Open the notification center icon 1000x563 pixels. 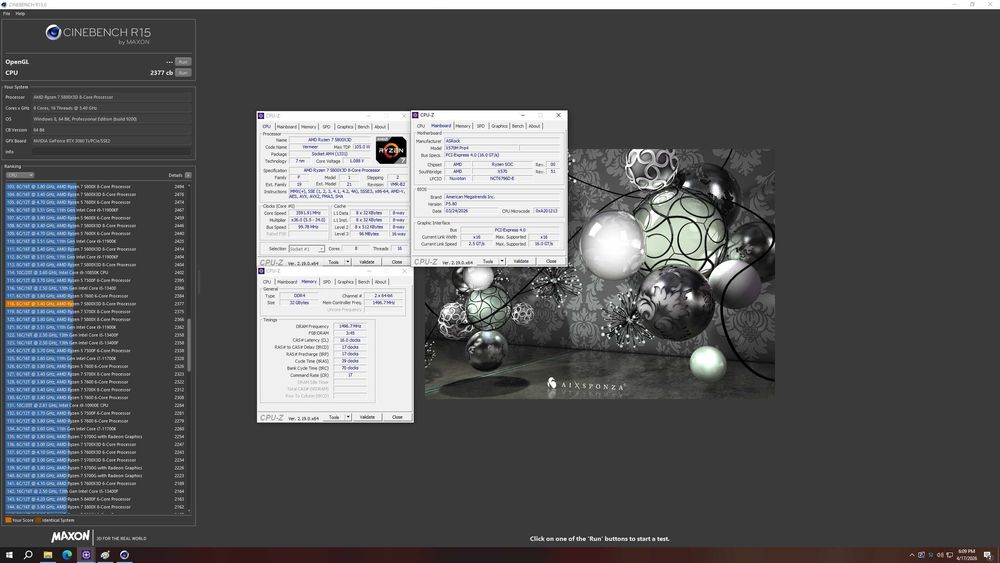(x=988, y=555)
